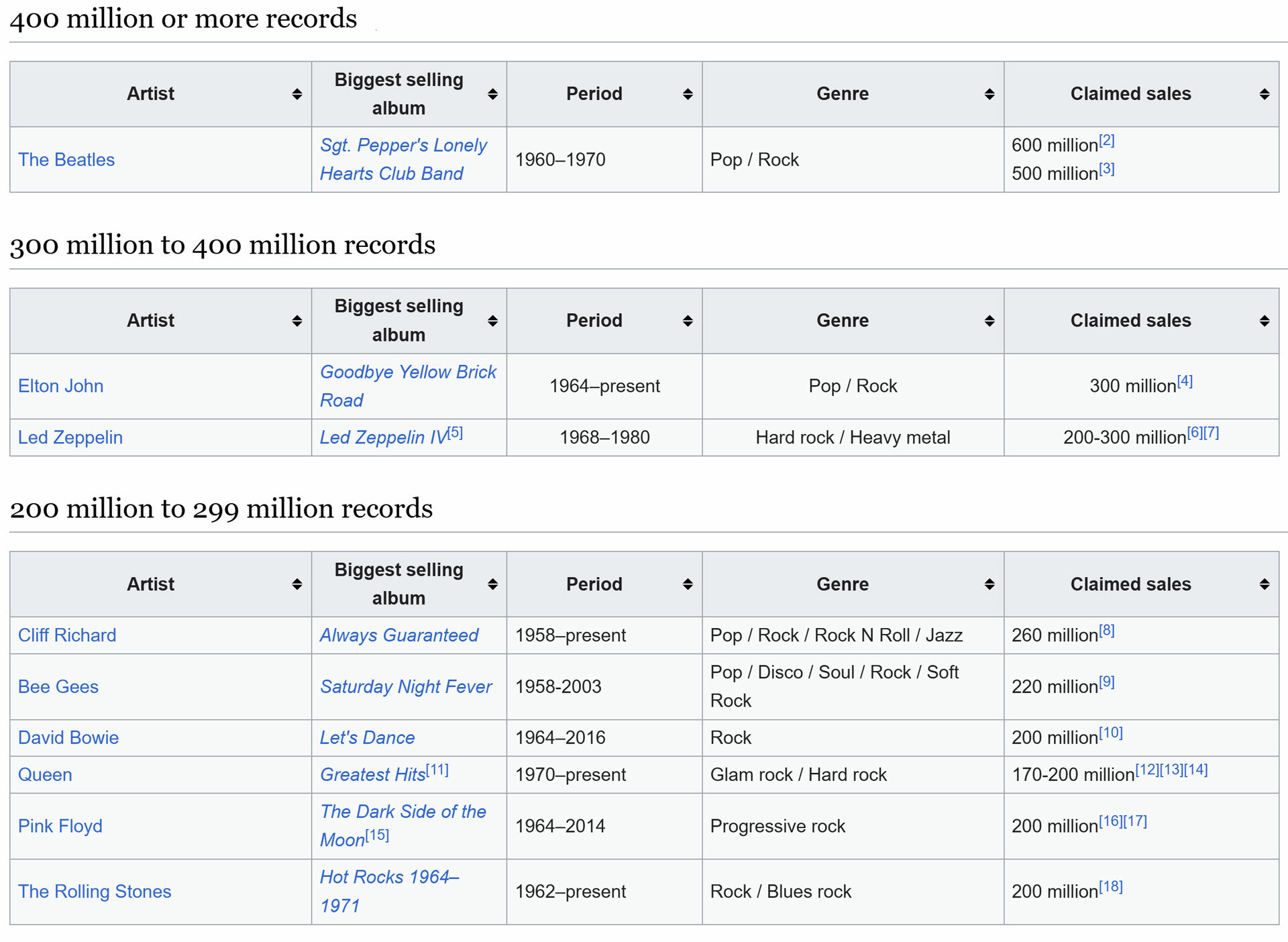
Task: Sort first table by Genre arrows
Action: (989, 94)
